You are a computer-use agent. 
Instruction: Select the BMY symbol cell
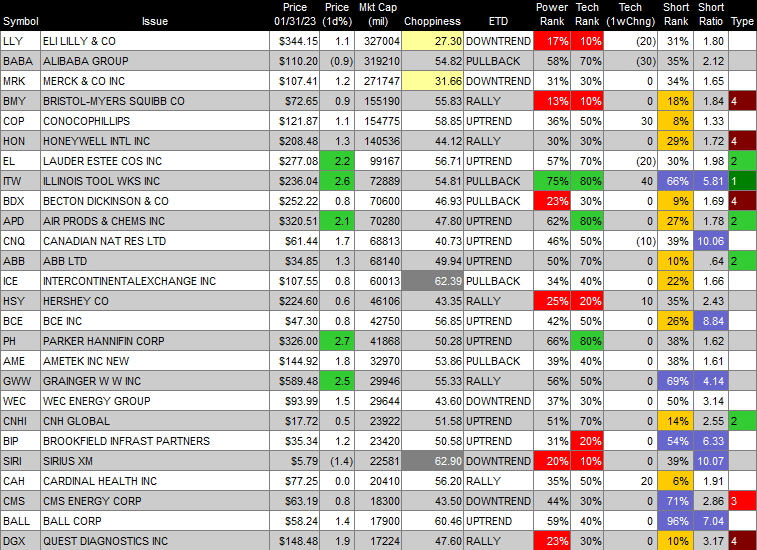[20, 101]
